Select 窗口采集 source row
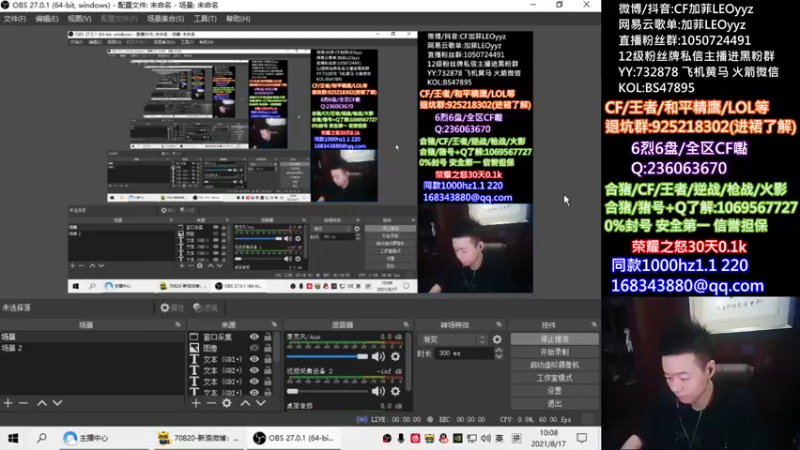The height and width of the screenshot is (450, 800). point(231,337)
